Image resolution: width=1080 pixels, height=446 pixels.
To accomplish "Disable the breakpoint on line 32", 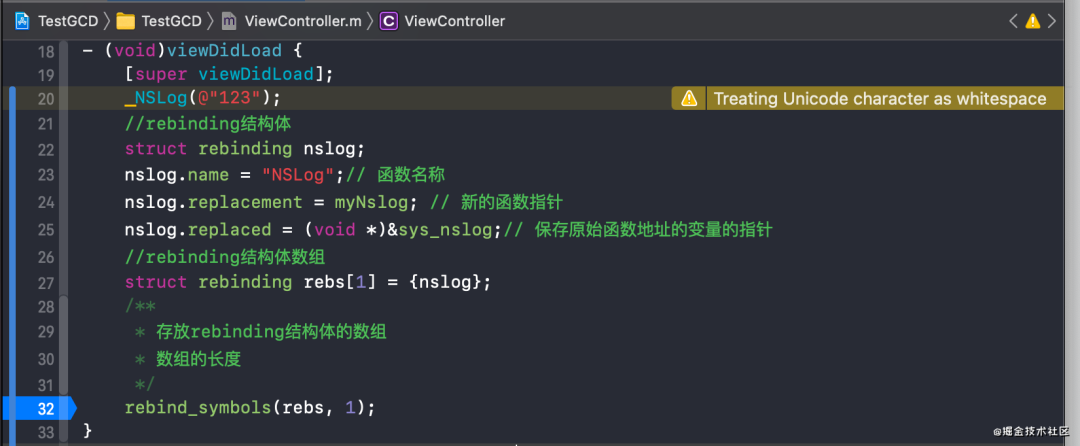I will click(x=40, y=408).
